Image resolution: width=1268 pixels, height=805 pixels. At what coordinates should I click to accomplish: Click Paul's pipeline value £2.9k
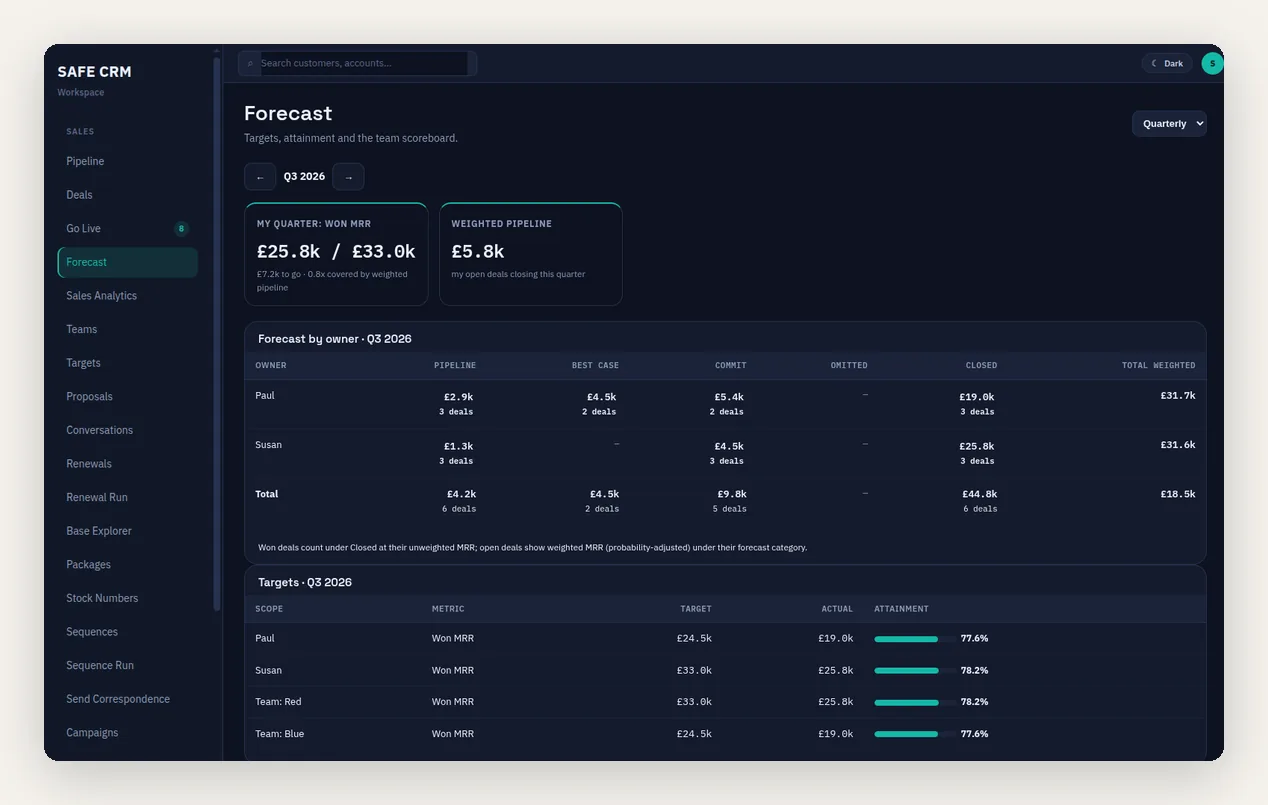pyautogui.click(x=459, y=397)
